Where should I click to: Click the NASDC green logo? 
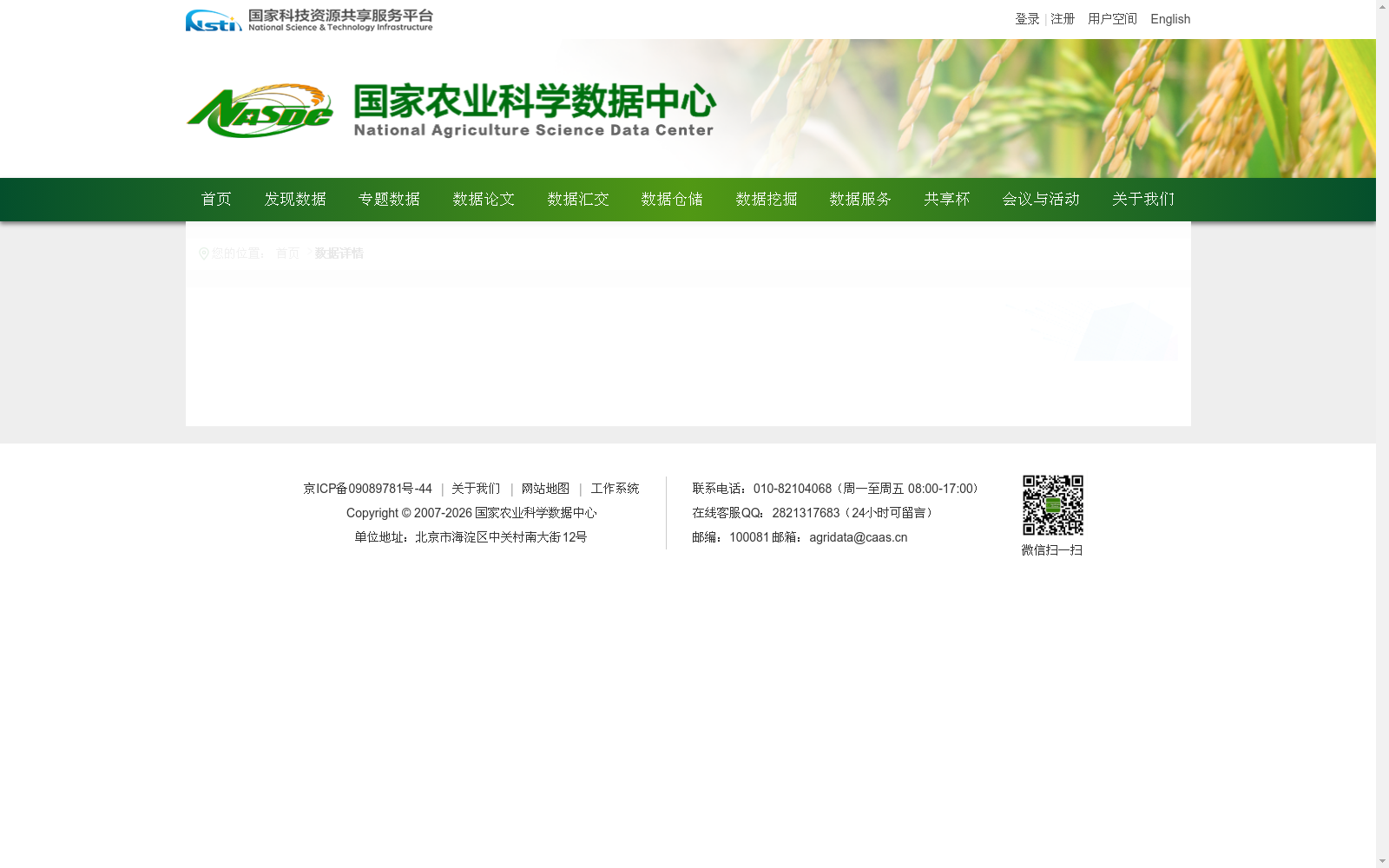[x=260, y=111]
